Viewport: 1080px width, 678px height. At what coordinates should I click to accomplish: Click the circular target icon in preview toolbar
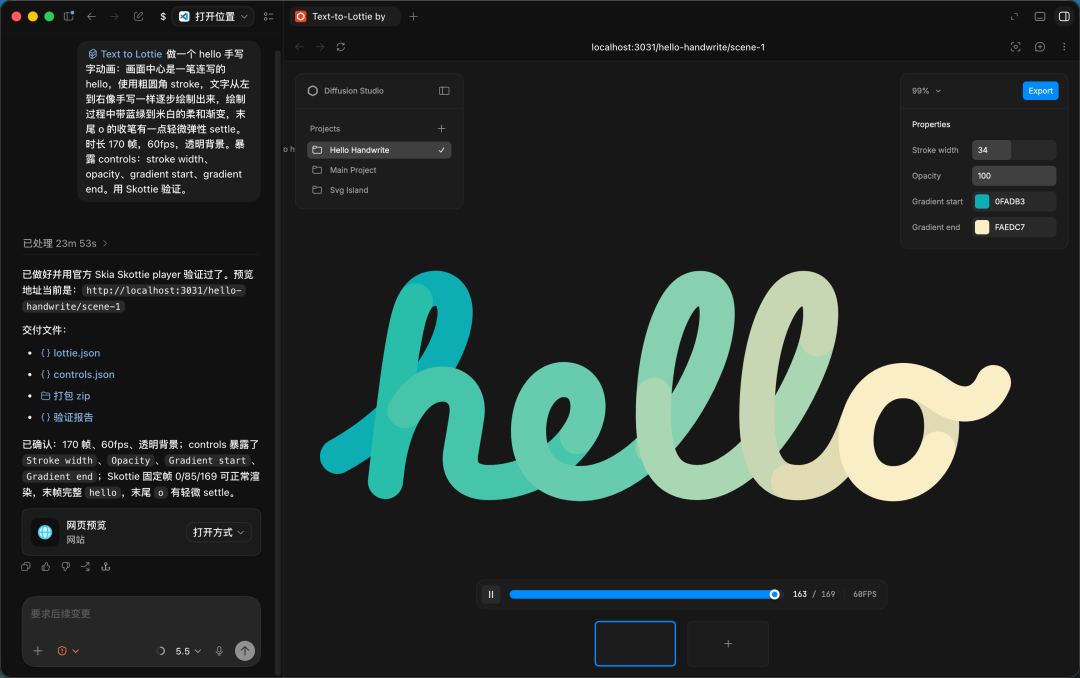[1040, 47]
